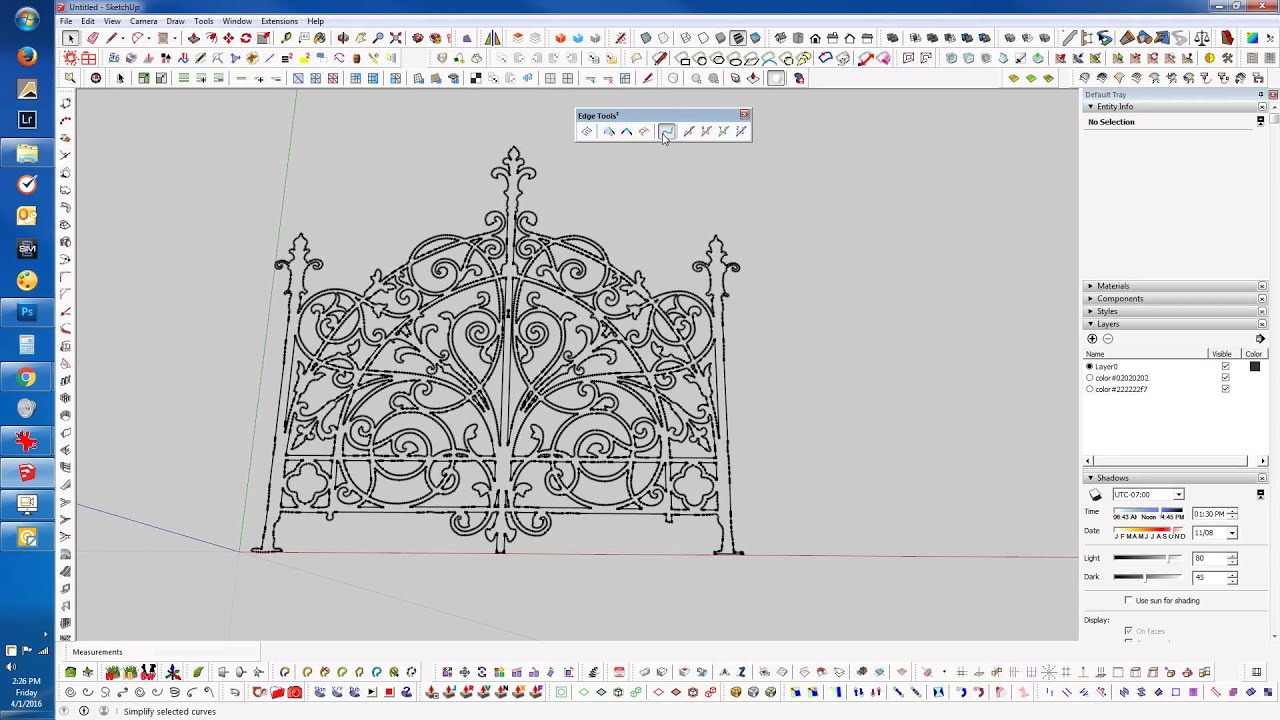Add a new layer with plus button

click(1092, 339)
